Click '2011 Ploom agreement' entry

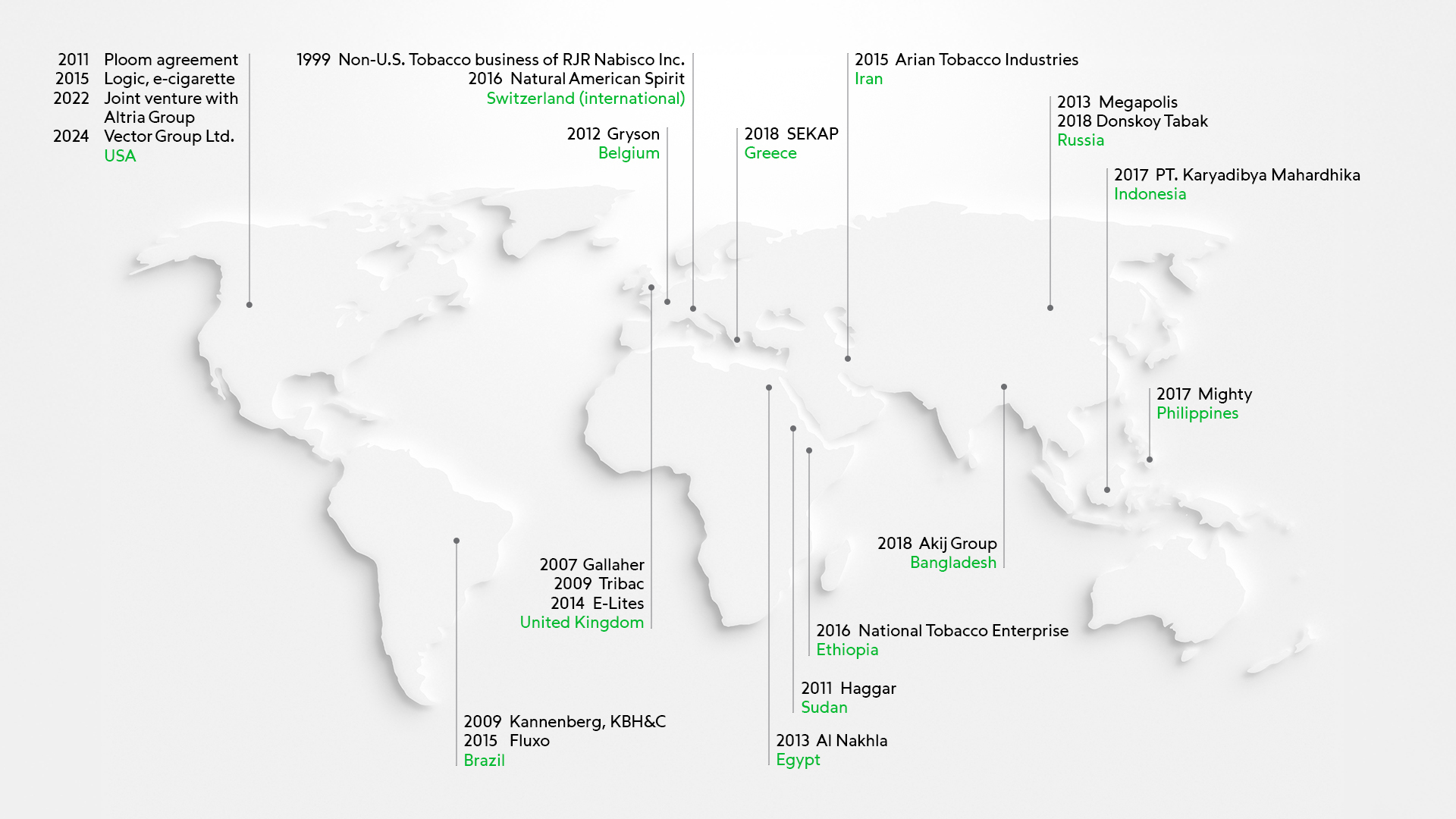tap(148, 60)
